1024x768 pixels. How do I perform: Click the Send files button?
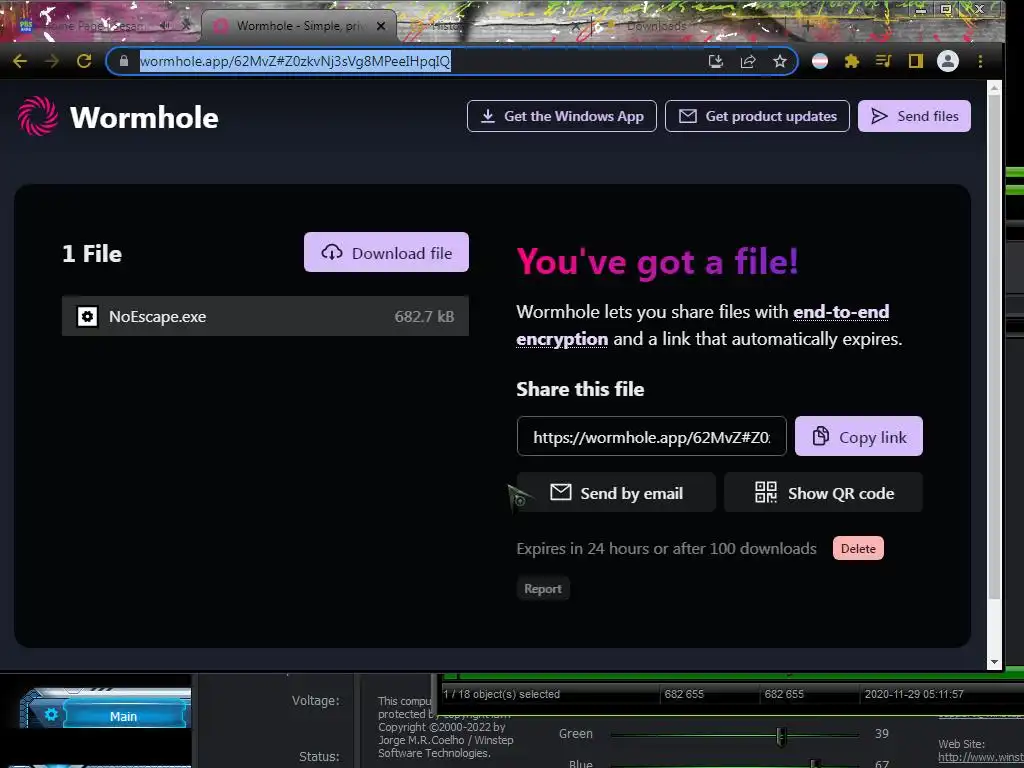click(x=914, y=116)
